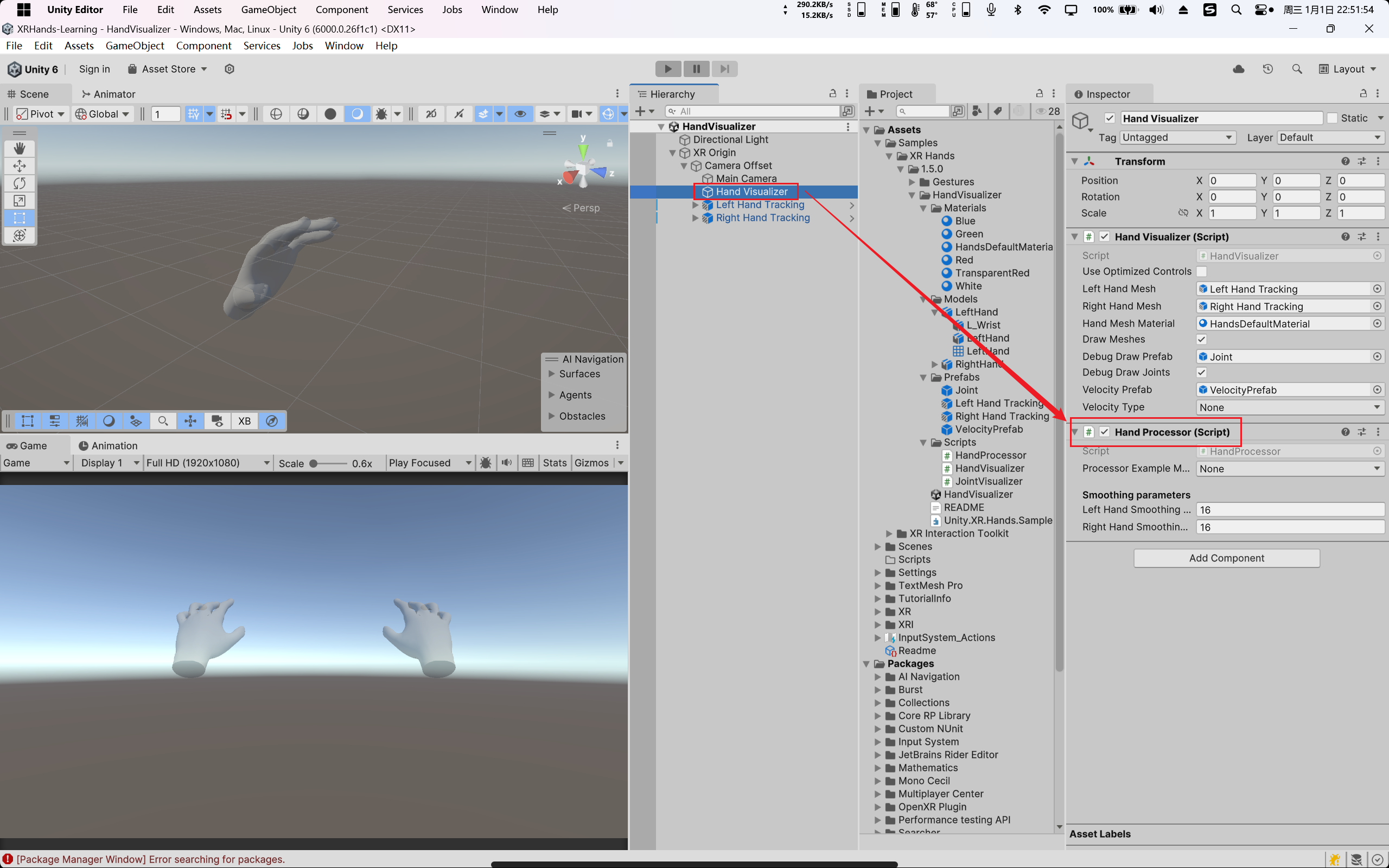The image size is (1389, 868).
Task: Click the Asset Store button
Action: coord(167,69)
